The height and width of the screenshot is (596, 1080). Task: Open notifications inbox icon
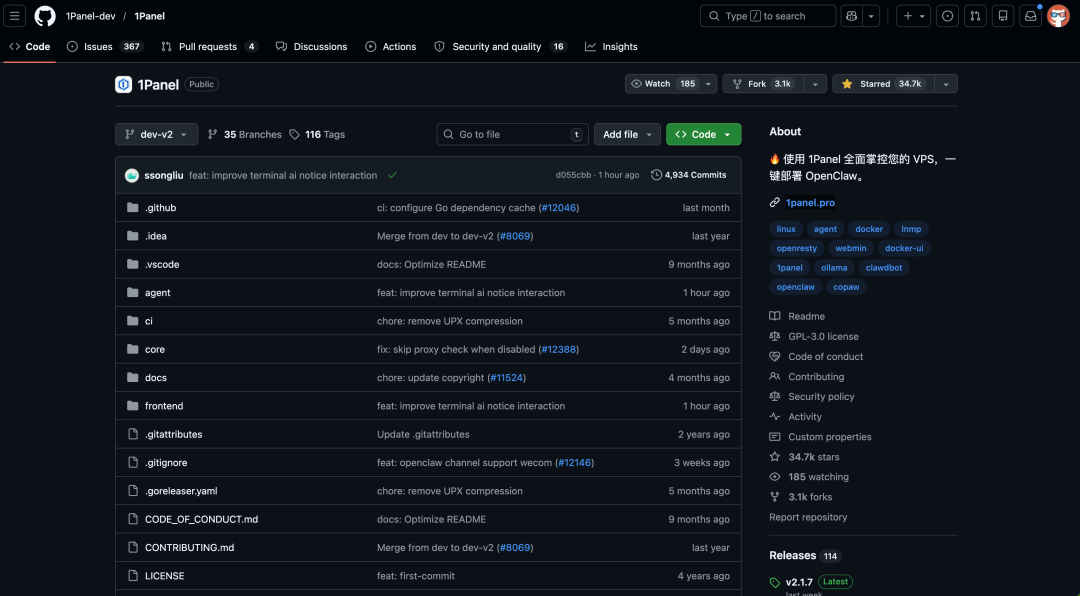(x=1030, y=16)
